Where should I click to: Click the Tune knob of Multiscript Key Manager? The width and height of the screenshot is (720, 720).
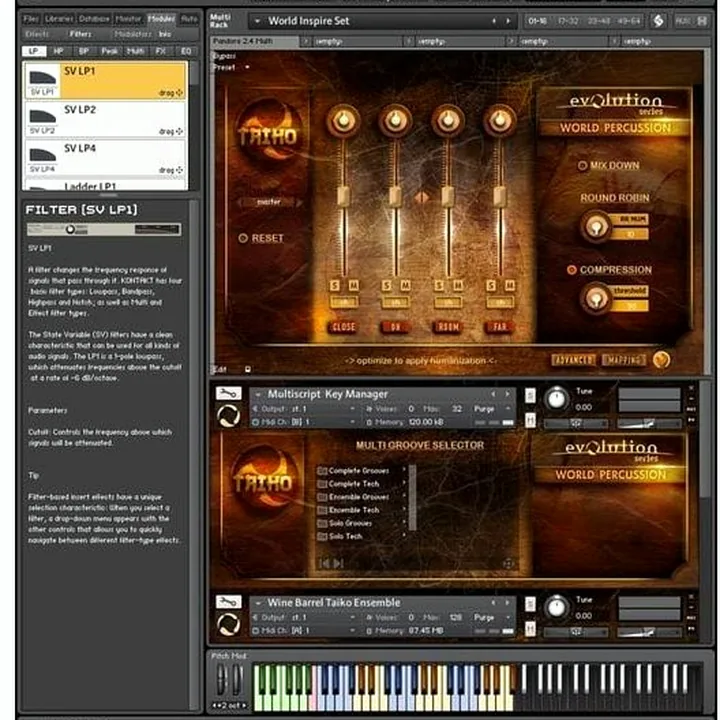556,399
